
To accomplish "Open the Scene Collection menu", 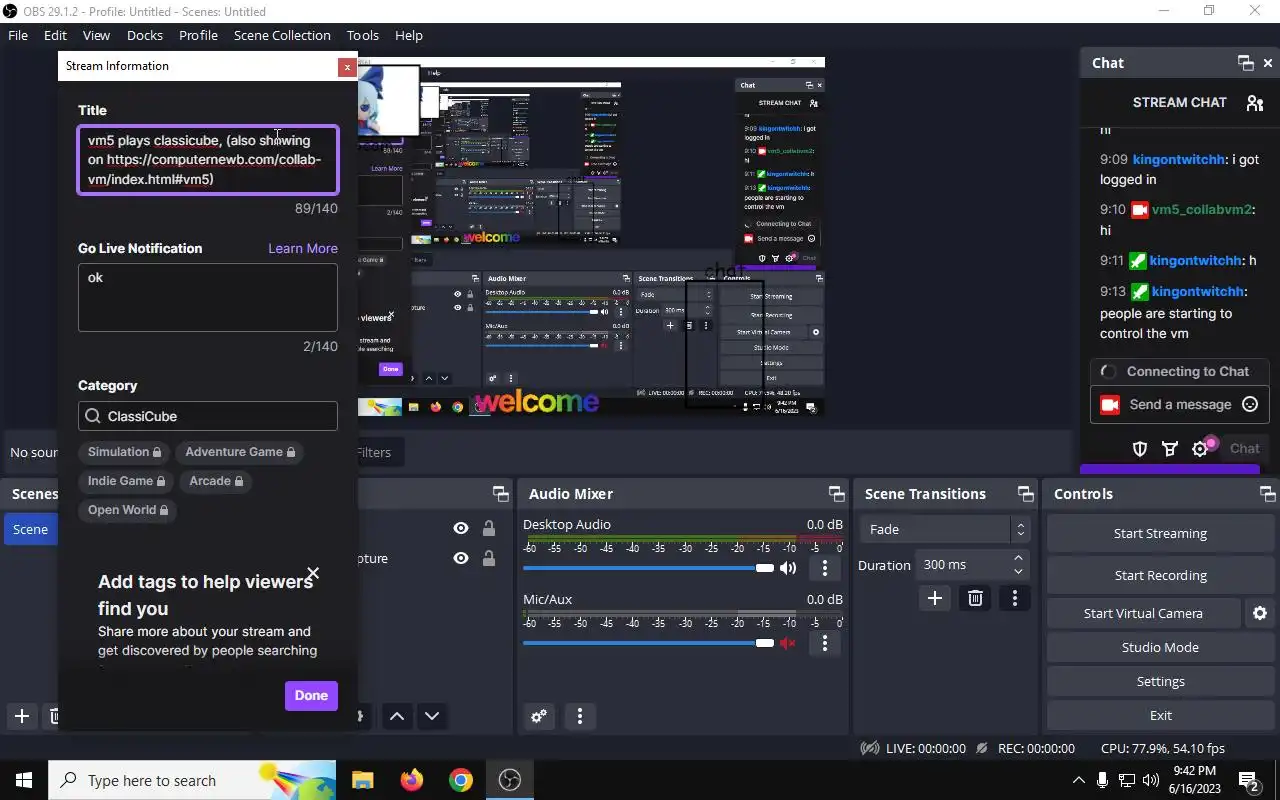I will (282, 35).
